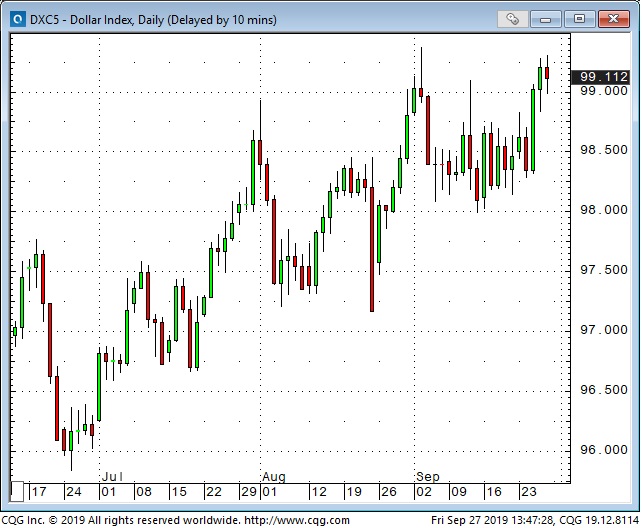
Task: Click the date label 23 on time axis
Action: (x=529, y=492)
